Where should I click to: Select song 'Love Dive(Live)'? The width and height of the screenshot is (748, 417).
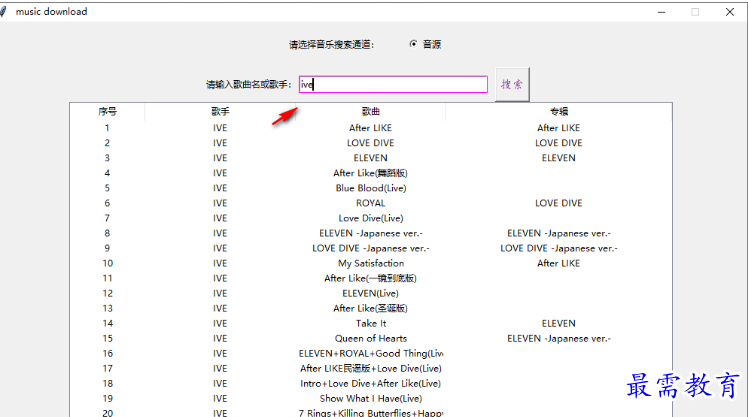pos(371,218)
